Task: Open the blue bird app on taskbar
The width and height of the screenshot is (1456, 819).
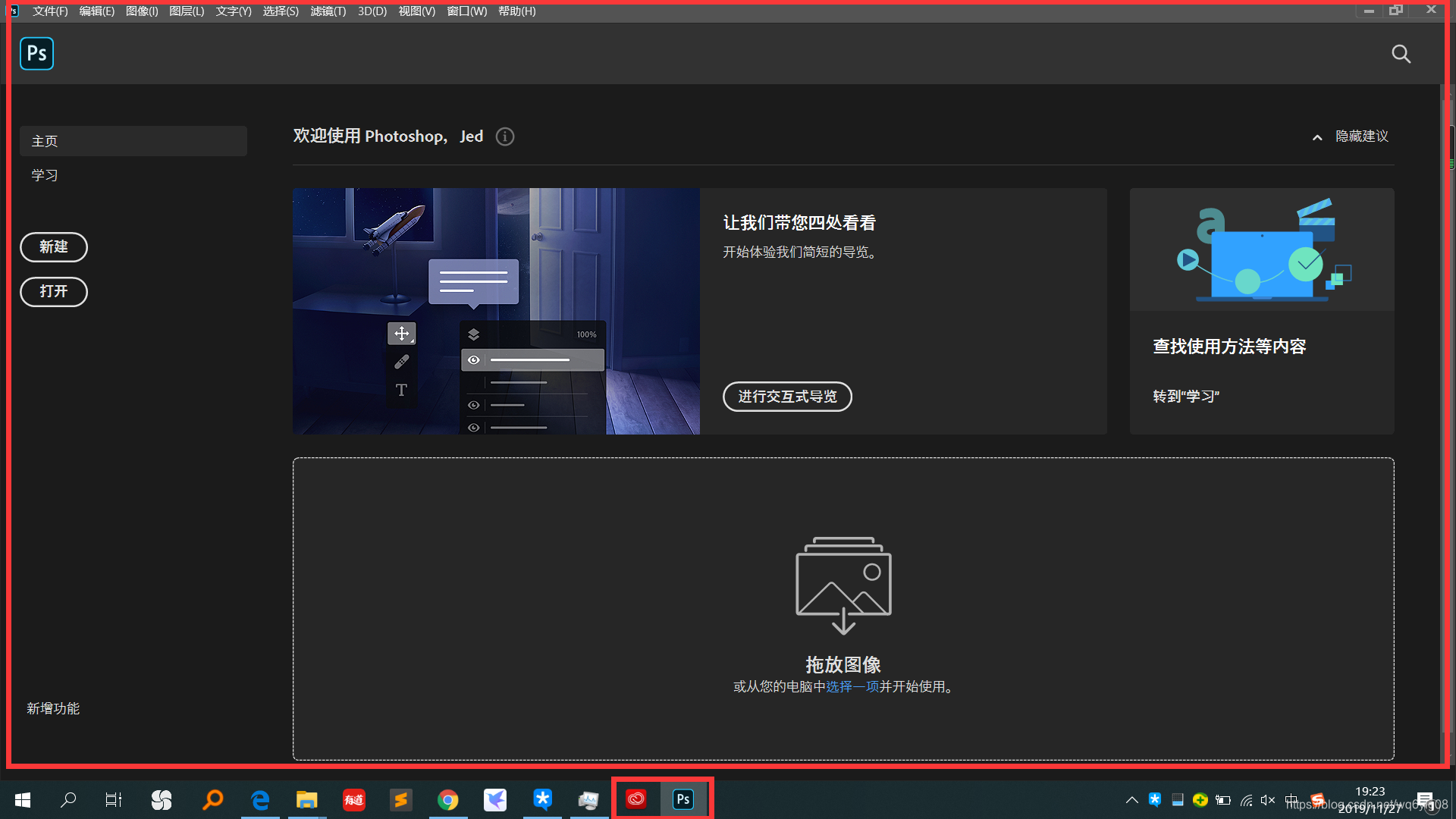Action: 494,799
